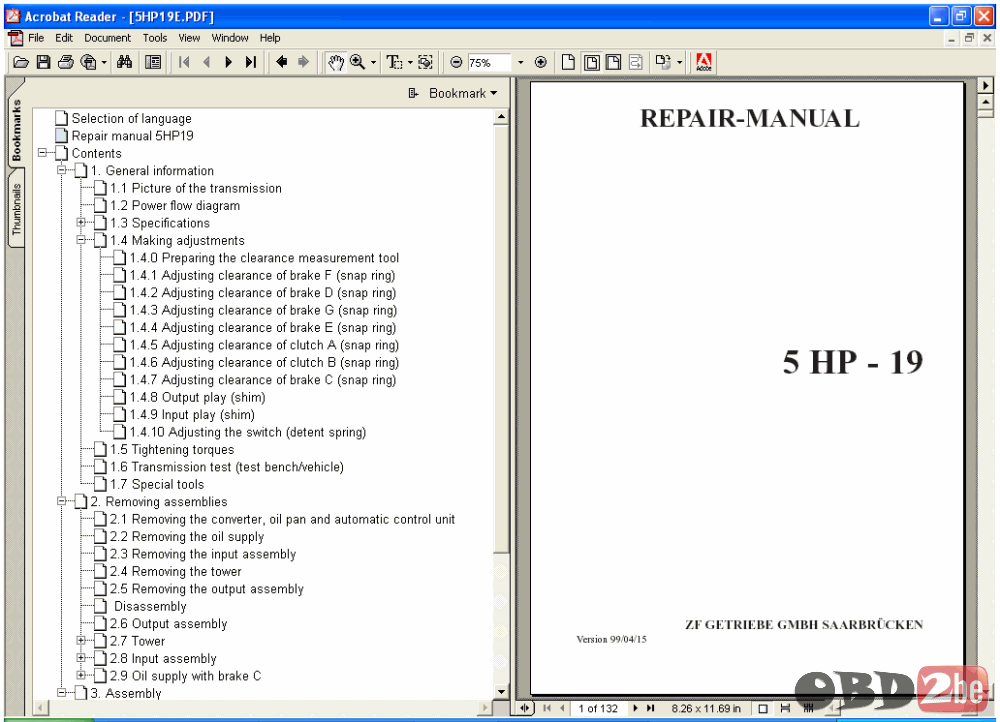Click the 1 of 132 page field
This screenshot has width=1000, height=722.
pos(598,709)
